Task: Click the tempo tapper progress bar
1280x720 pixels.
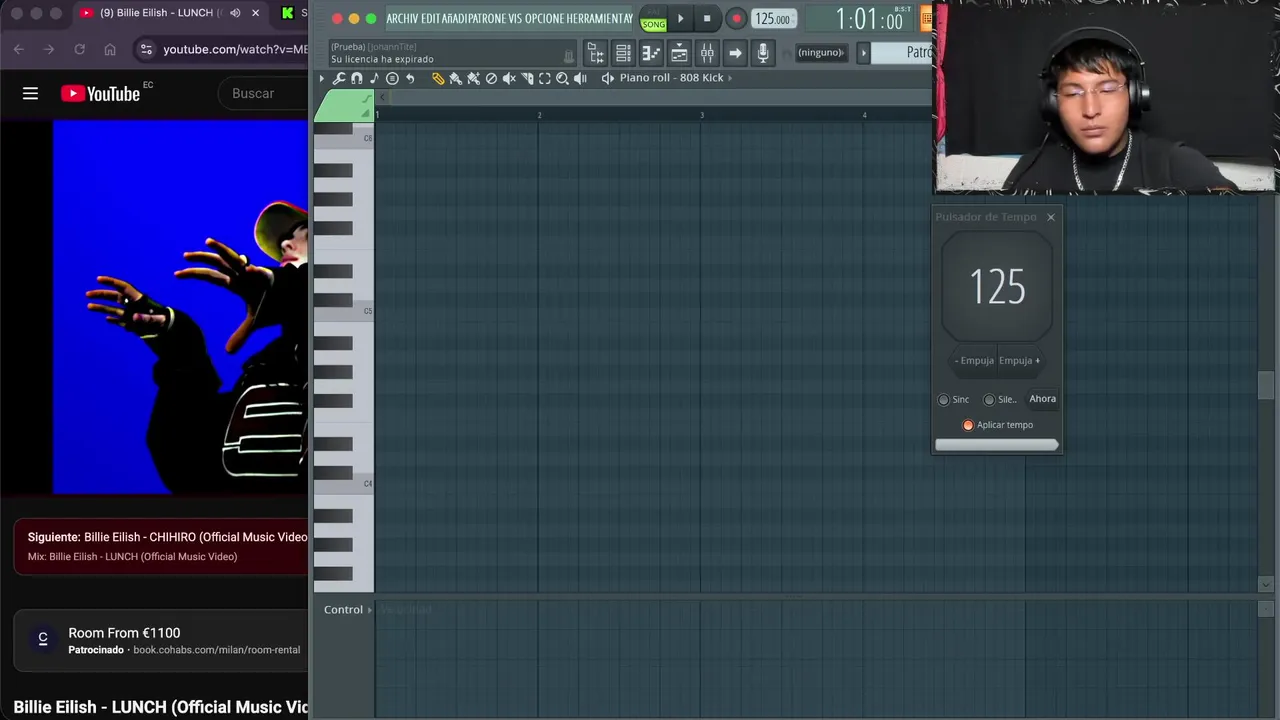Action: click(996, 445)
